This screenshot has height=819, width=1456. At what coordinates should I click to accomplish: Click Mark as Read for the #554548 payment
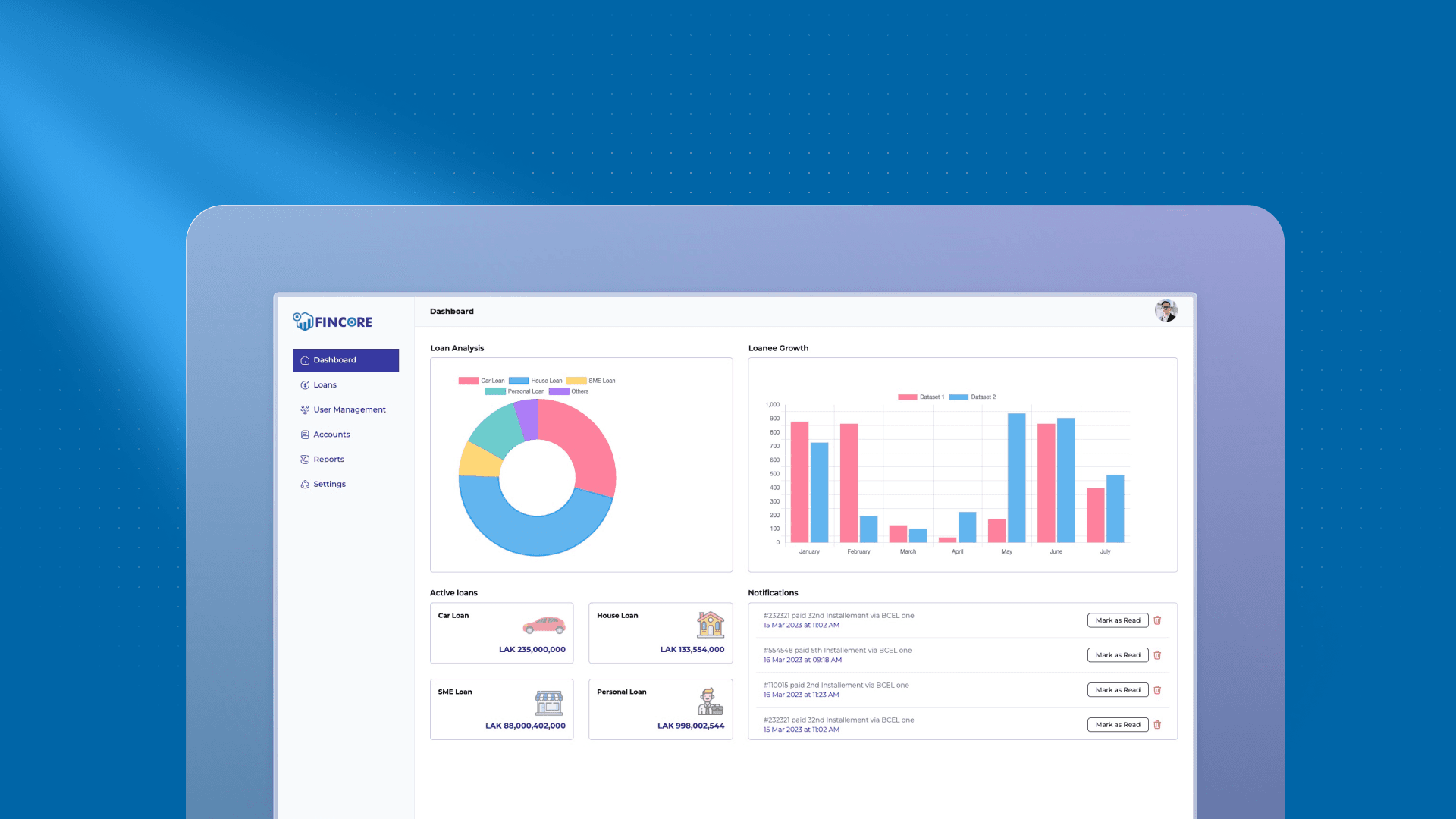pos(1118,654)
